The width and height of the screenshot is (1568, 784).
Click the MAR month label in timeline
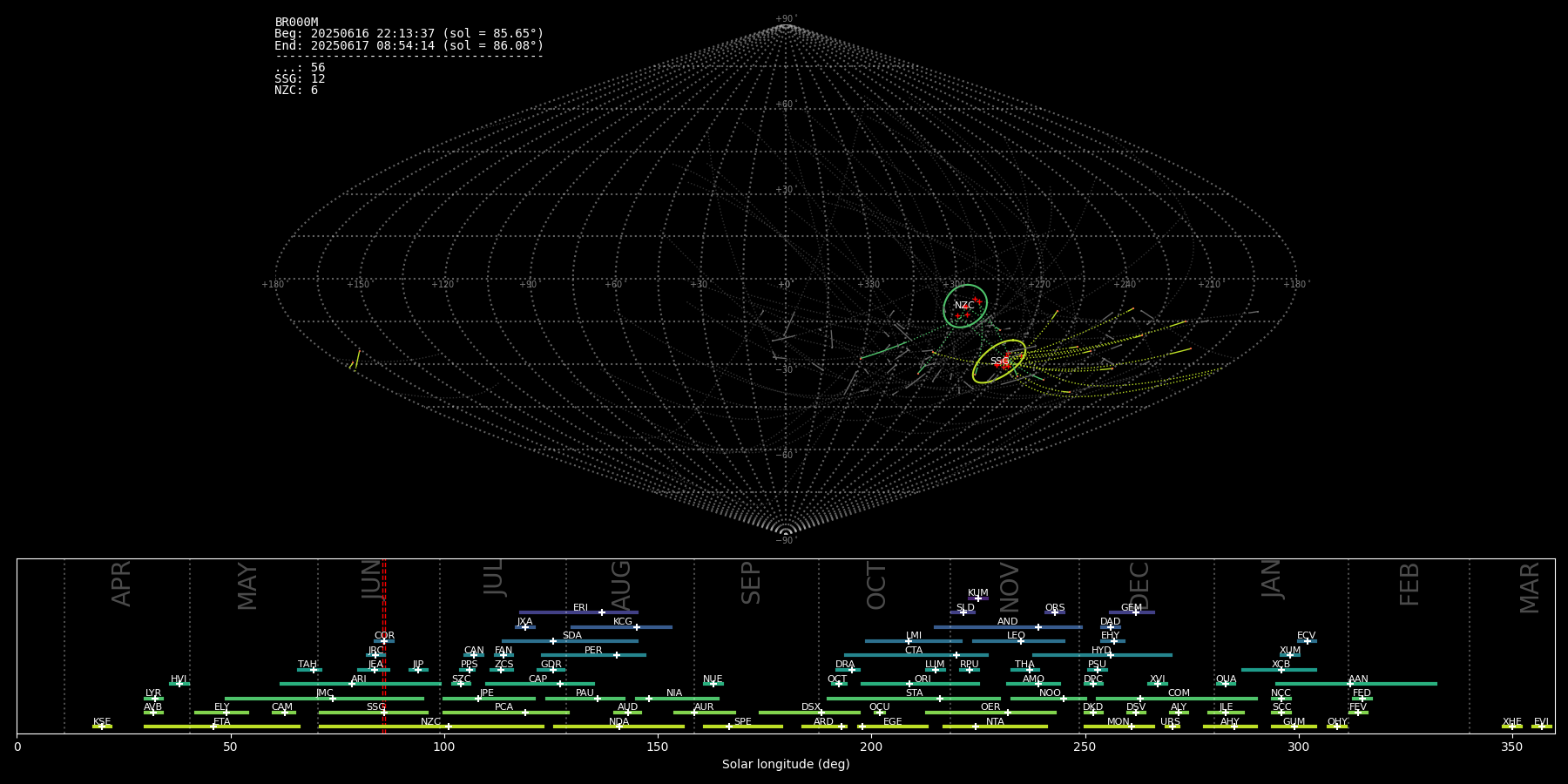(x=1530, y=588)
